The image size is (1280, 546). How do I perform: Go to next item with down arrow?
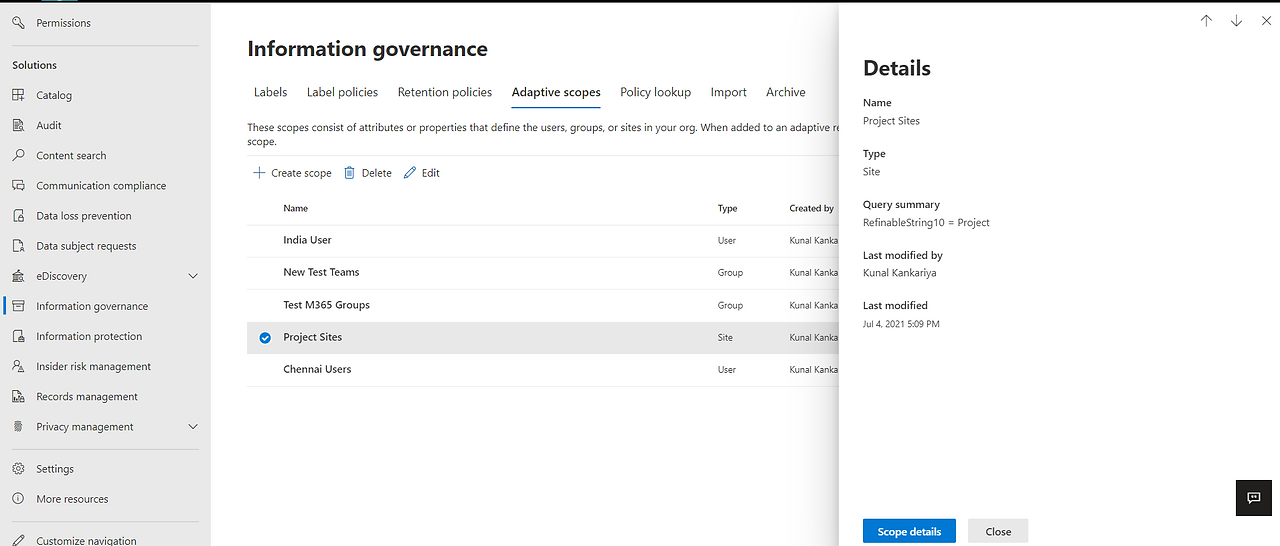point(1236,21)
